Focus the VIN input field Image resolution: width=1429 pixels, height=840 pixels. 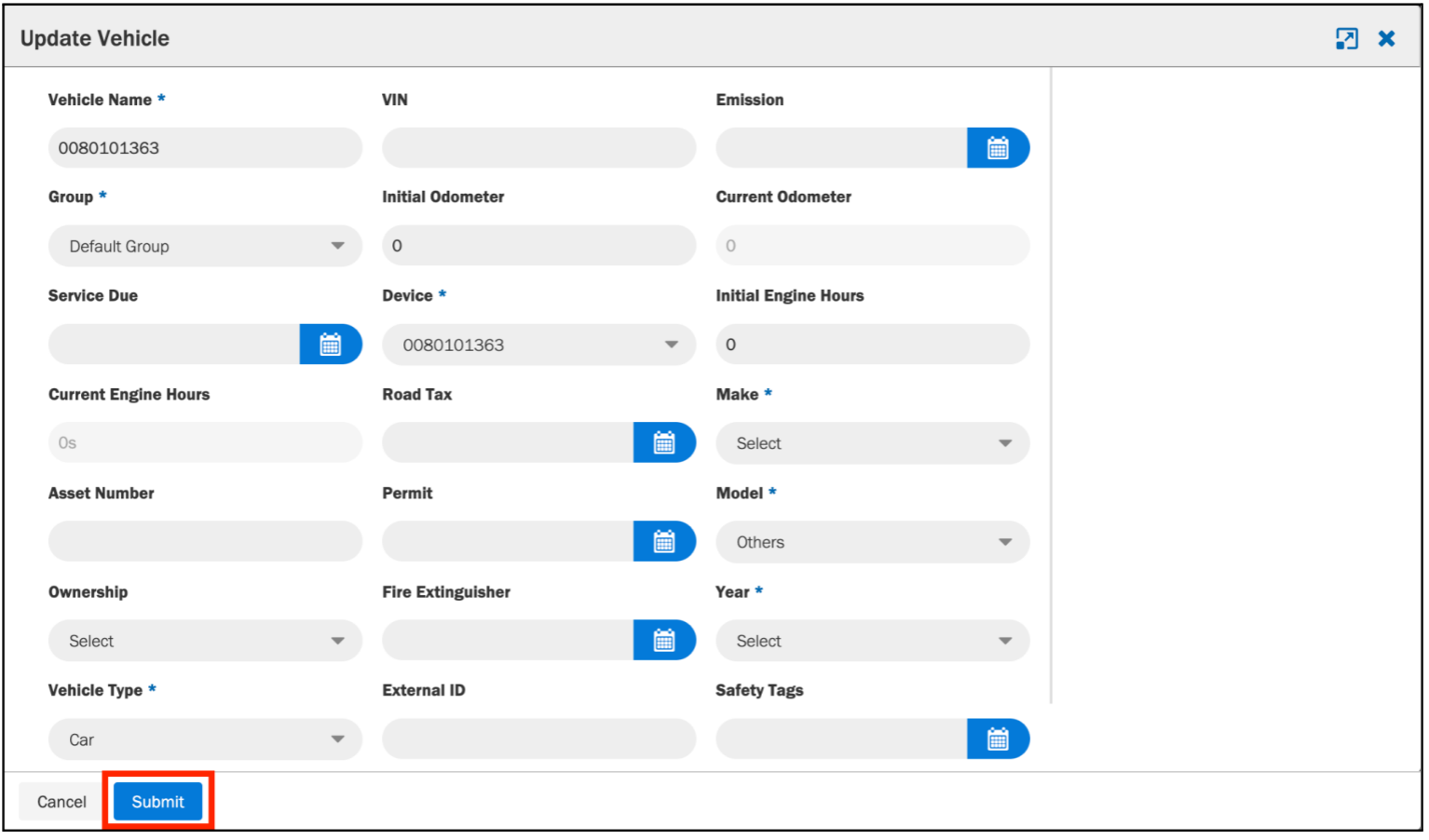coord(538,148)
